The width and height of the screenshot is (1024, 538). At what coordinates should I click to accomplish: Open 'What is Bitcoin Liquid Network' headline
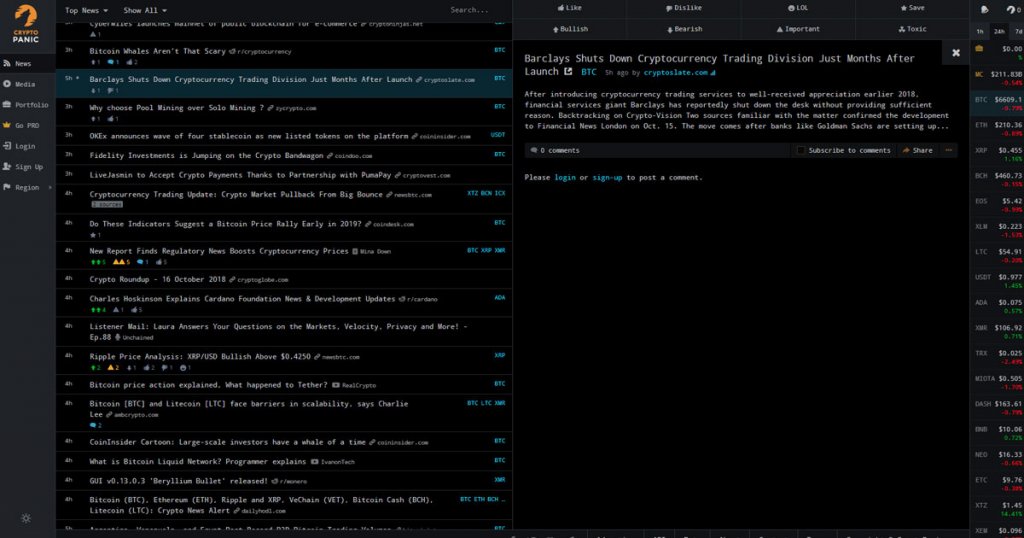198,461
